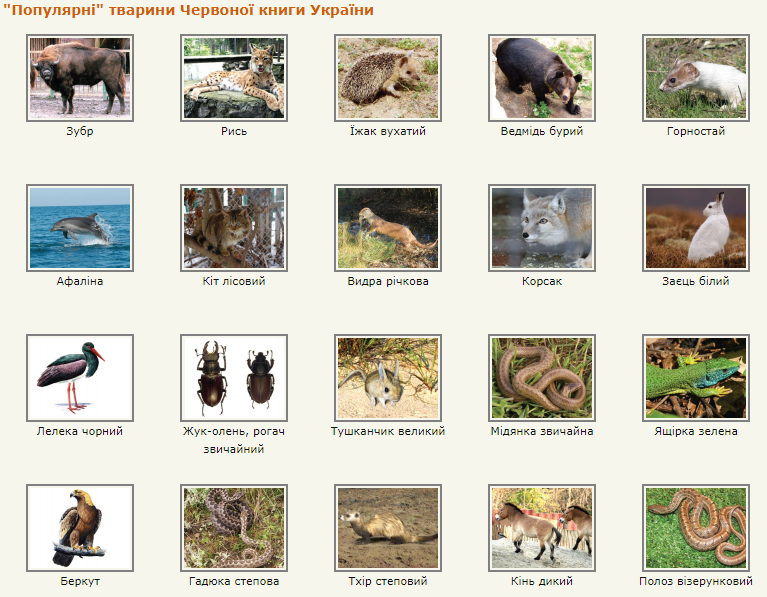
Task: Open the Видра річкова caption
Action: tap(388, 281)
